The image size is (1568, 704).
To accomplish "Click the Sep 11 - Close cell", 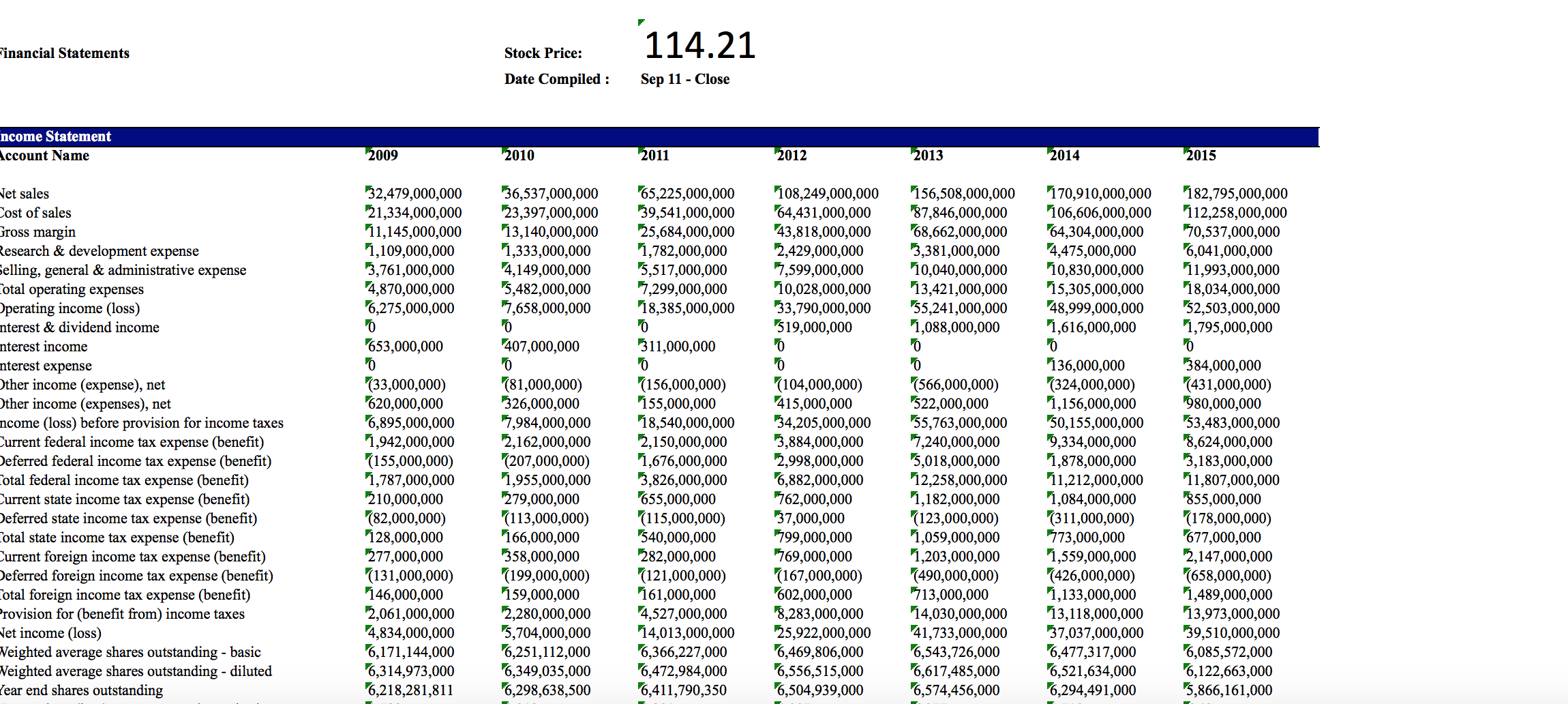I will pos(685,79).
